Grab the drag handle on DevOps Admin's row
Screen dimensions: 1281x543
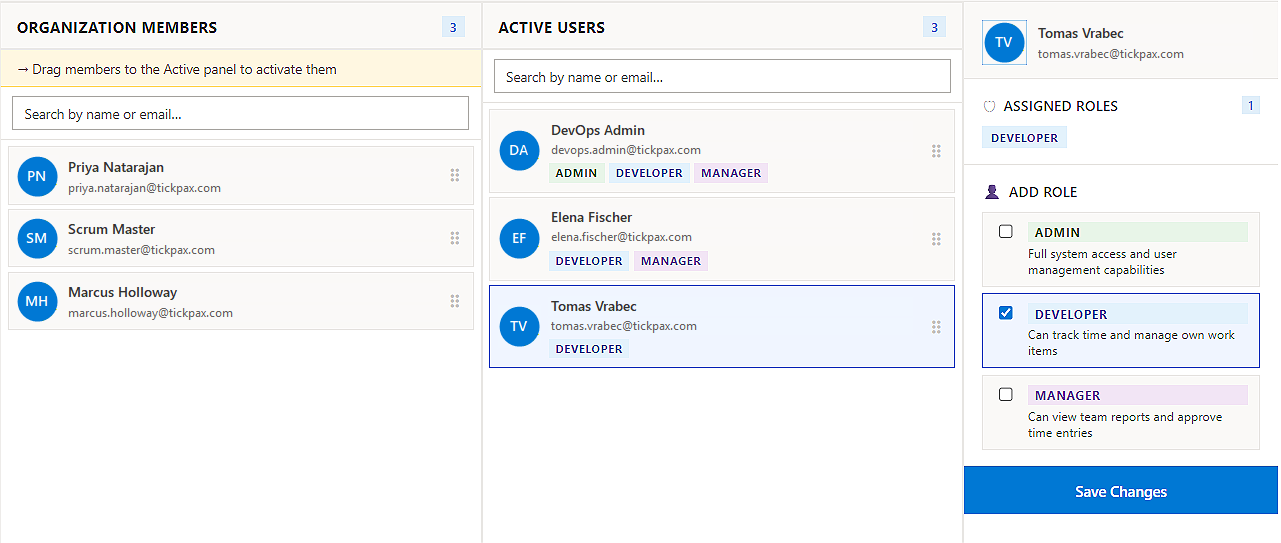point(937,151)
